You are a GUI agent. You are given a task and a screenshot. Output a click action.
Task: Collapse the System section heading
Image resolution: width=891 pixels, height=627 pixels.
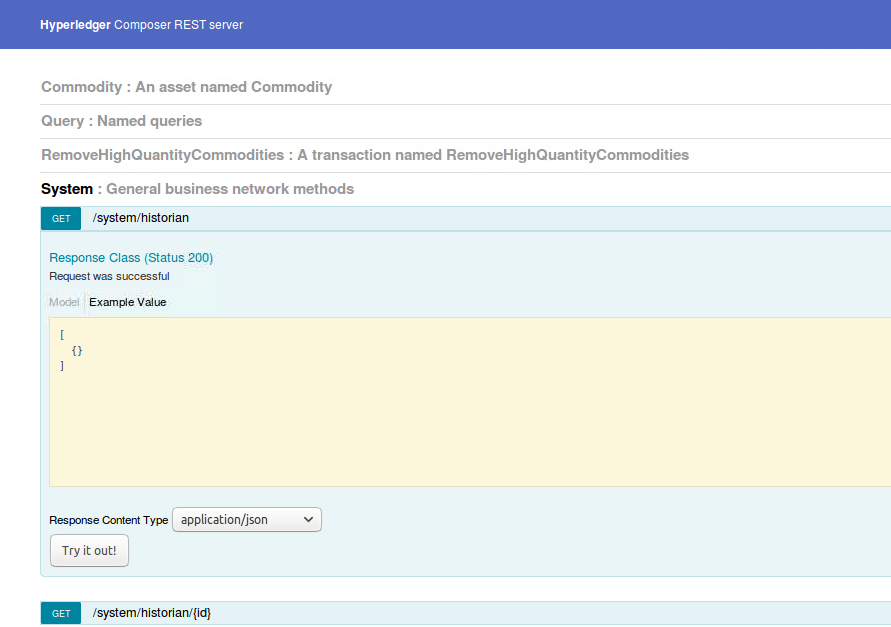pyautogui.click(x=66, y=189)
